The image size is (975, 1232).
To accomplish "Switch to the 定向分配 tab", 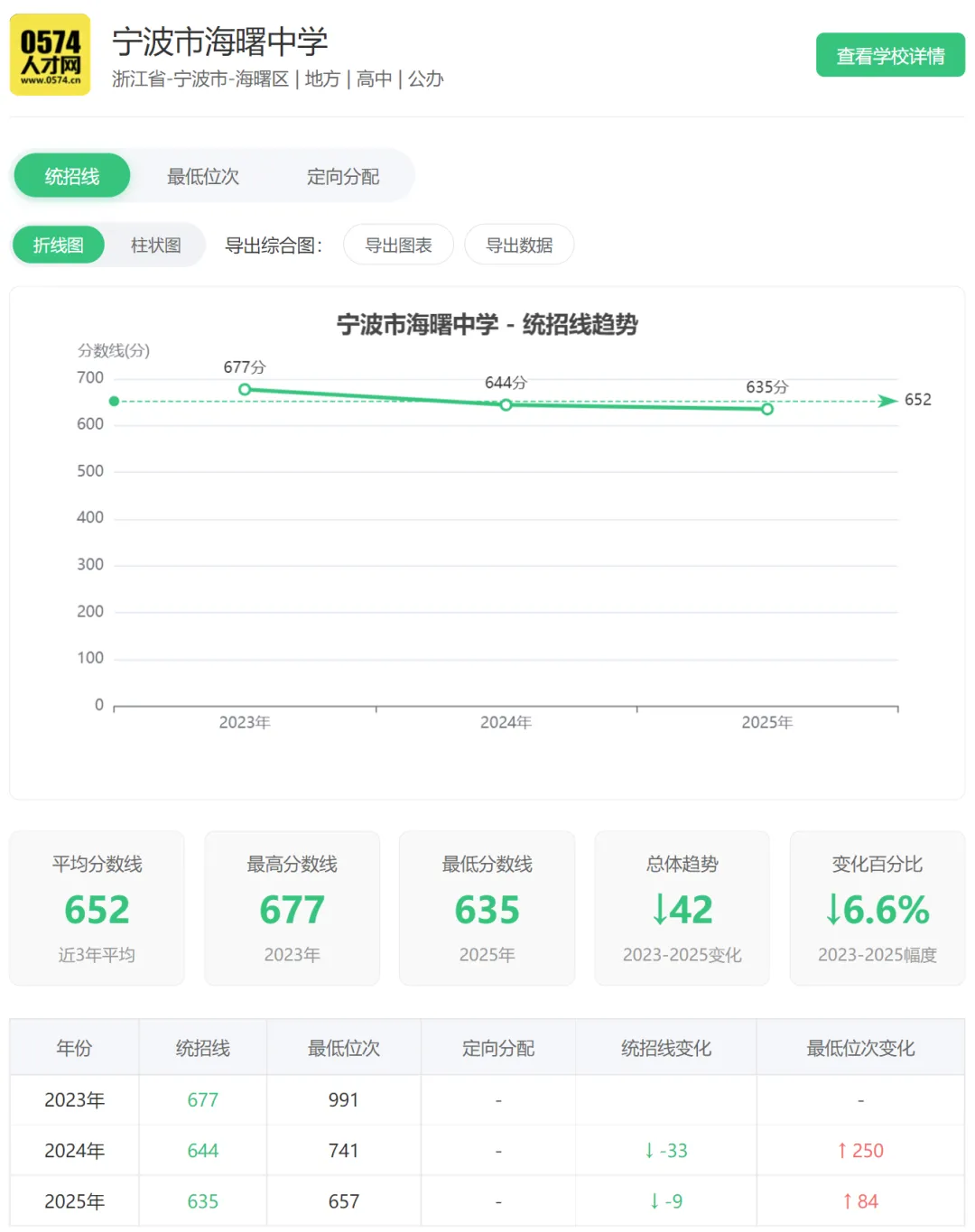I will tap(343, 176).
